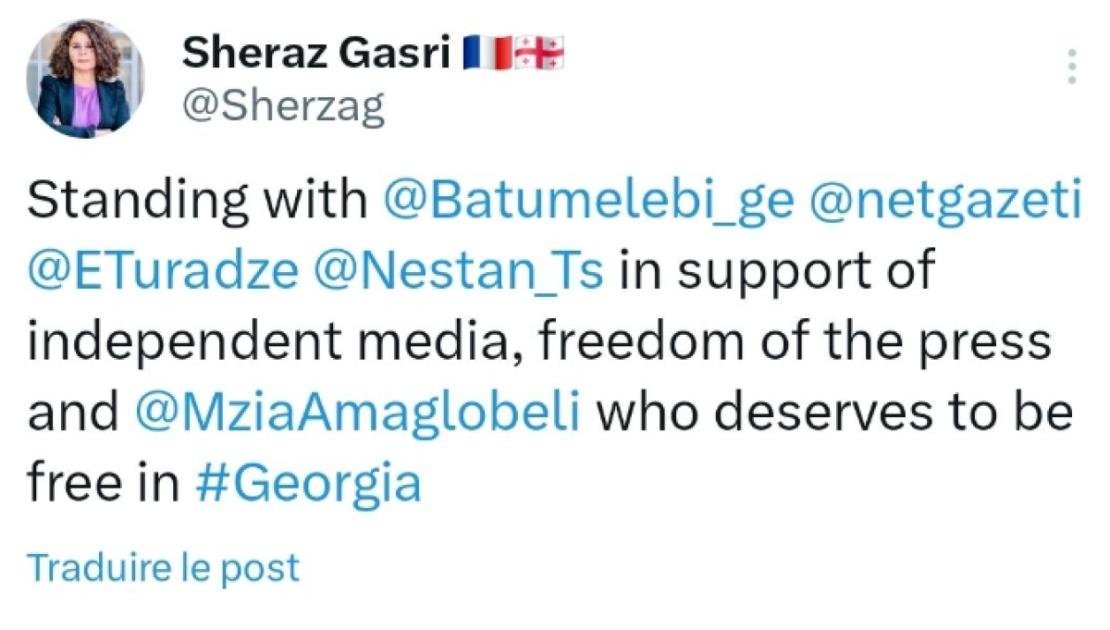This screenshot has height=630, width=1110.
Task: Open the @ETuradze profile mention
Action: tap(163, 270)
